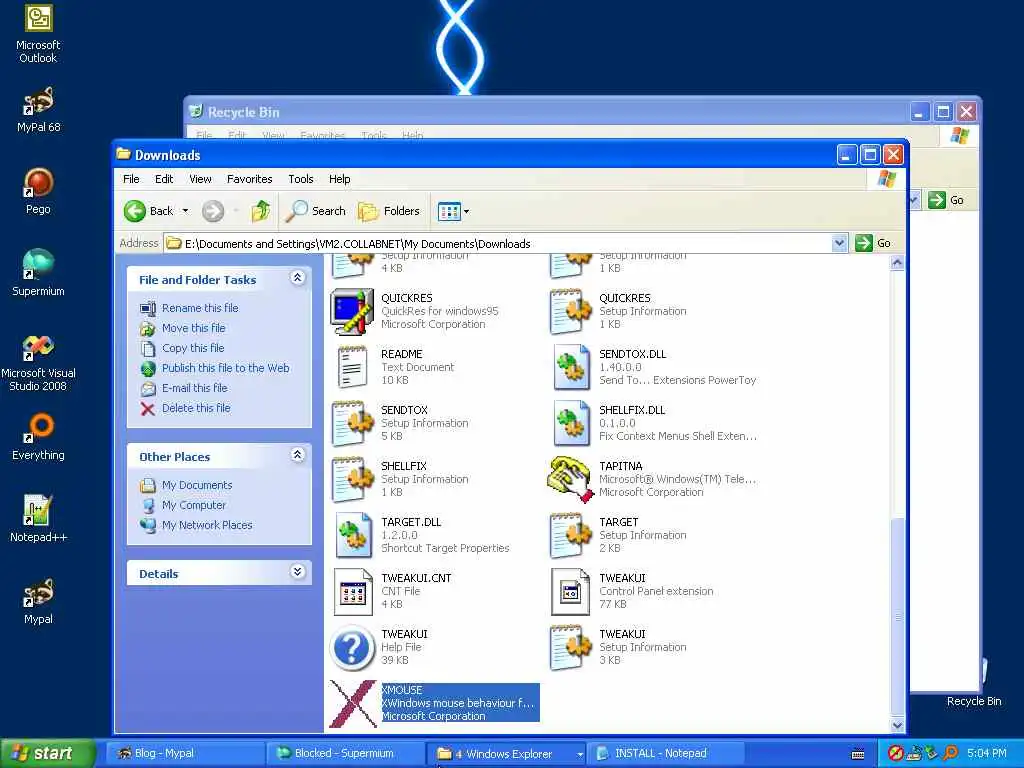Toggle the Folders pane button
This screenshot has width=1024, height=768.
pos(389,211)
